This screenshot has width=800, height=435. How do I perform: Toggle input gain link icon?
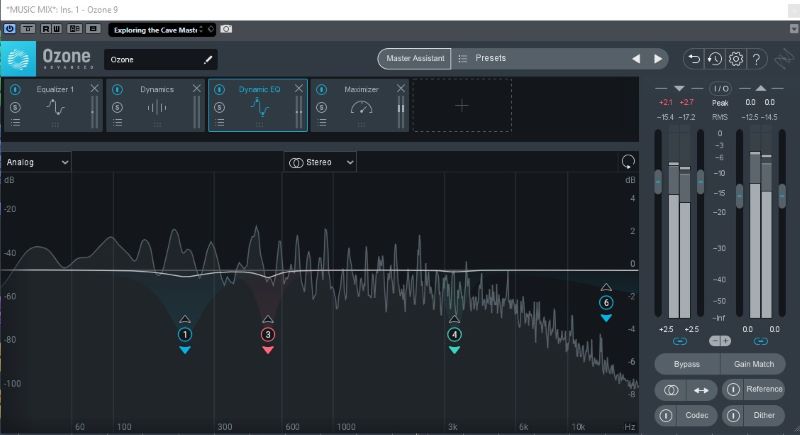[679, 341]
